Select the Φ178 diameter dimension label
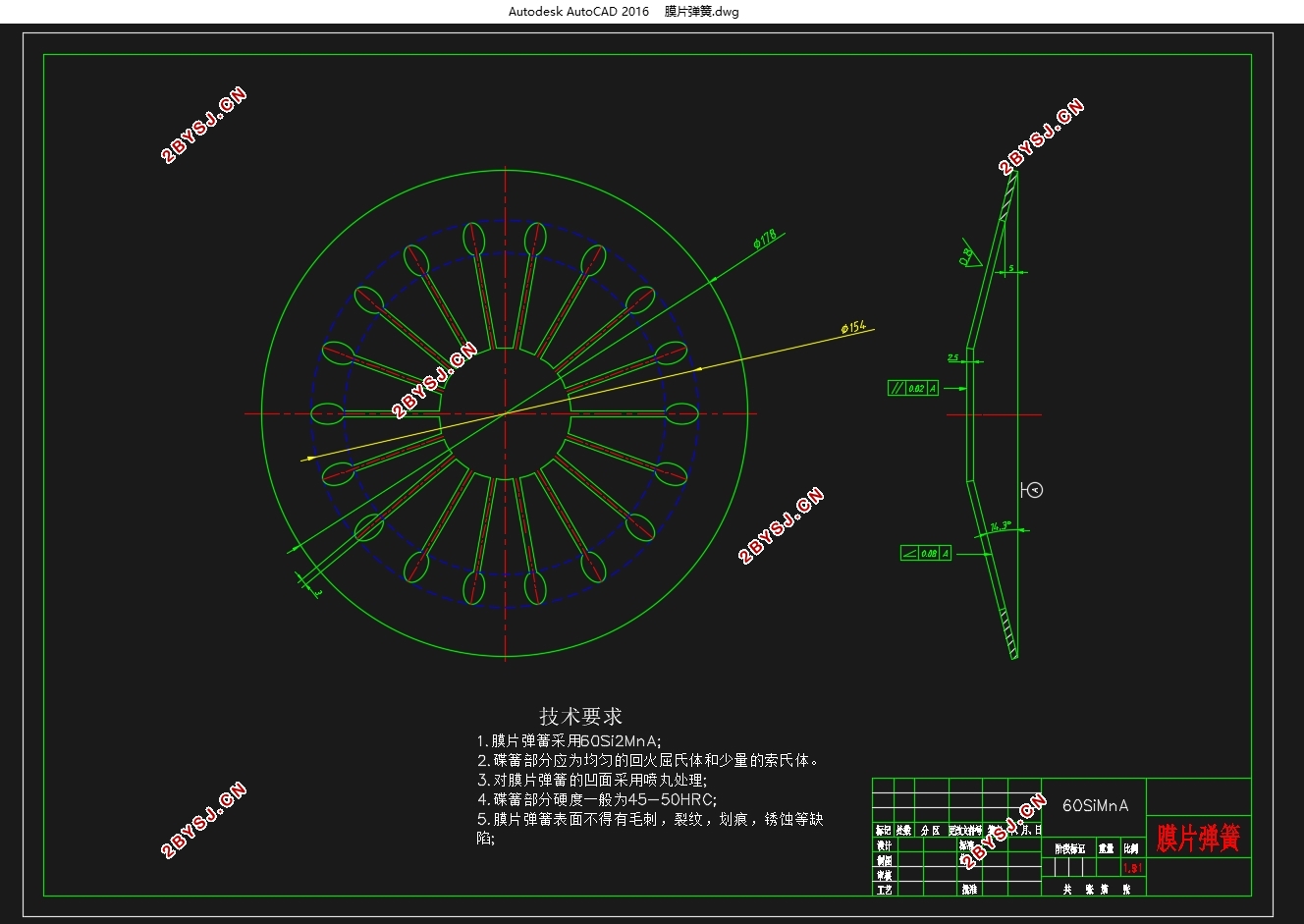The image size is (1304, 924). point(765,239)
